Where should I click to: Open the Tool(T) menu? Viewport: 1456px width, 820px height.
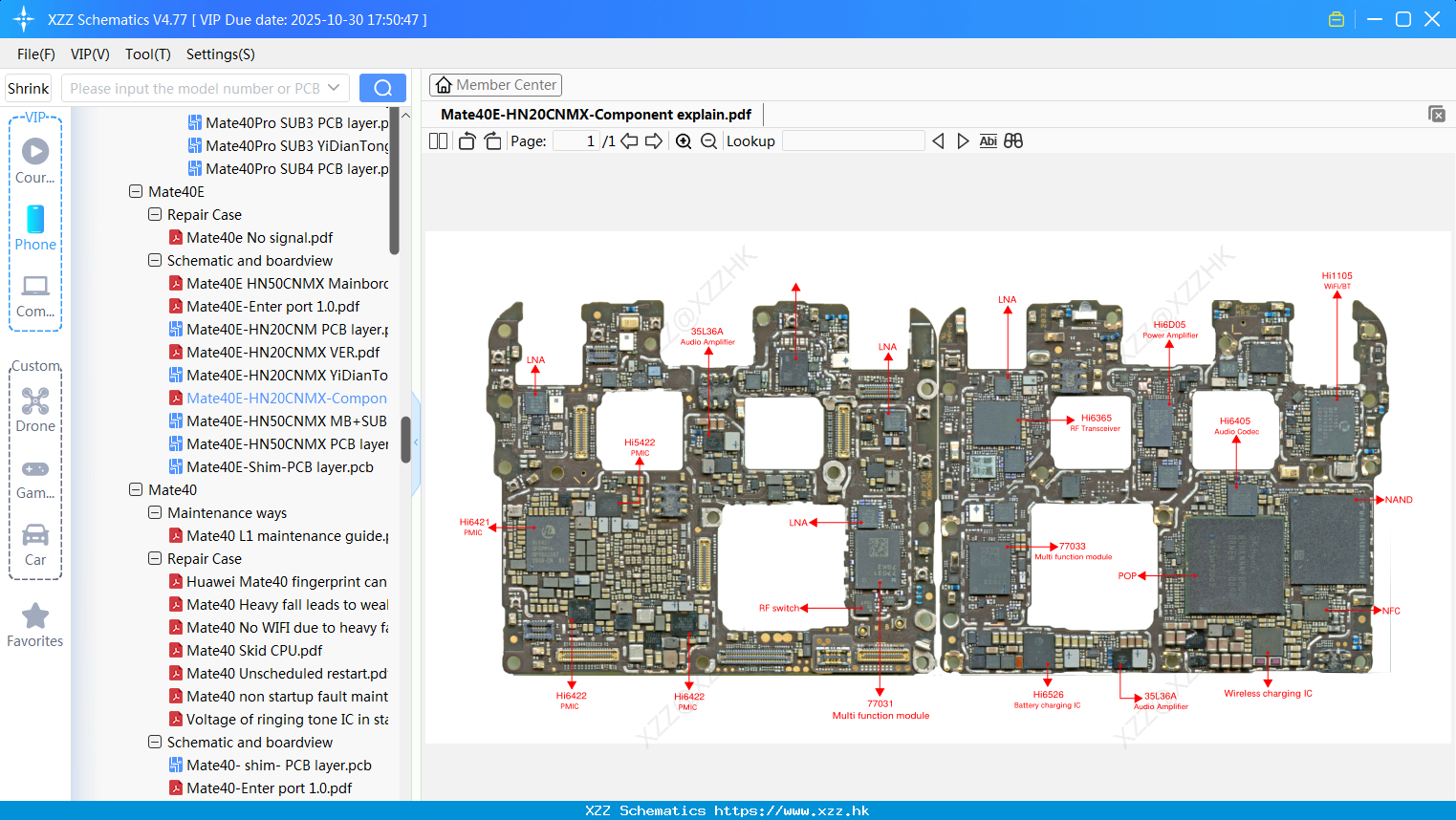148,54
